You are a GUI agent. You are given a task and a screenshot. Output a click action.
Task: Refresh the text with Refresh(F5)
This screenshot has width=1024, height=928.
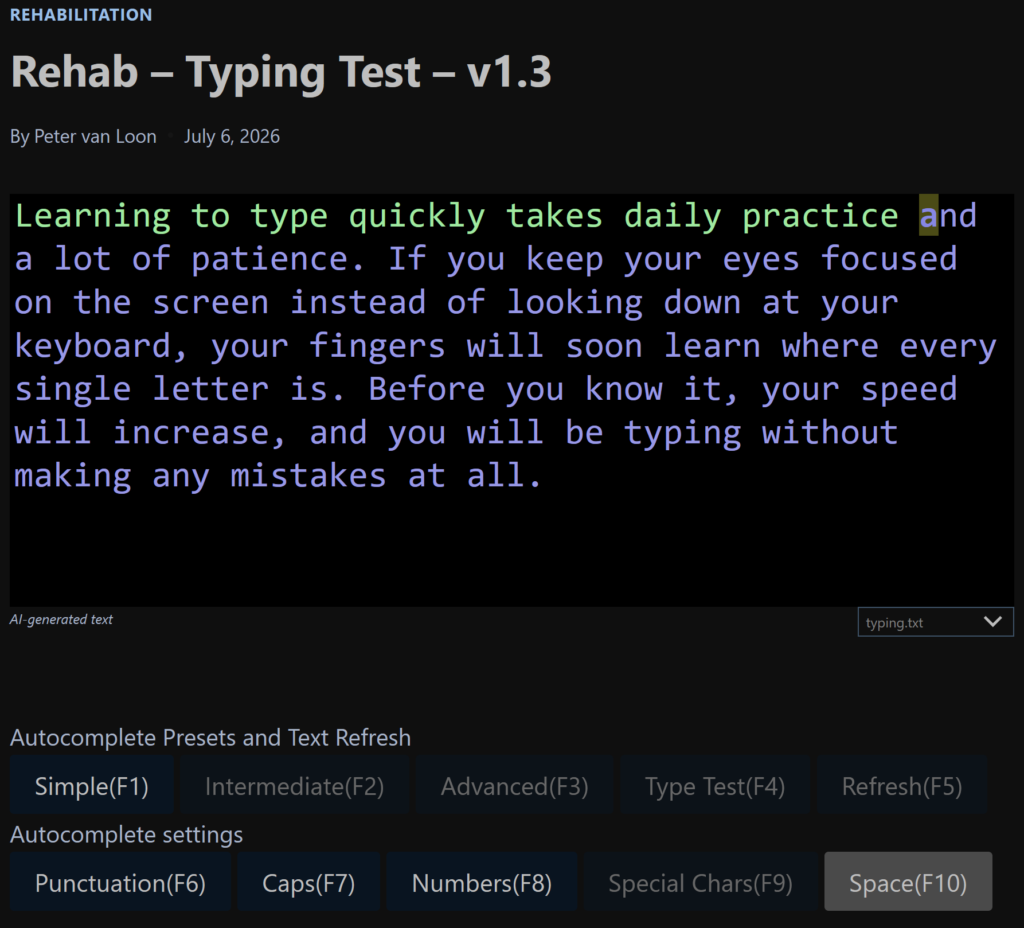(902, 786)
